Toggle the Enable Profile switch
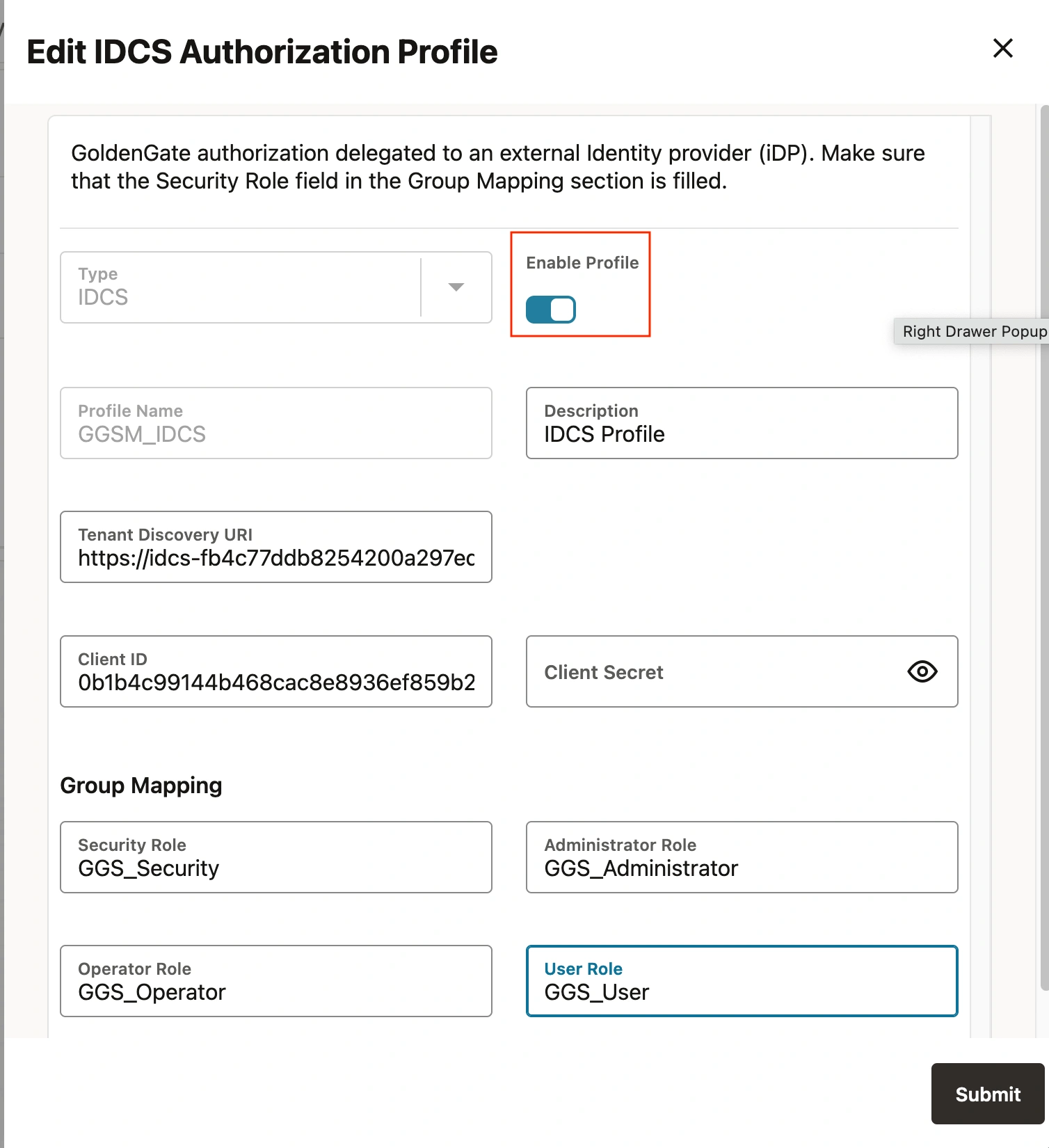 pyautogui.click(x=551, y=310)
